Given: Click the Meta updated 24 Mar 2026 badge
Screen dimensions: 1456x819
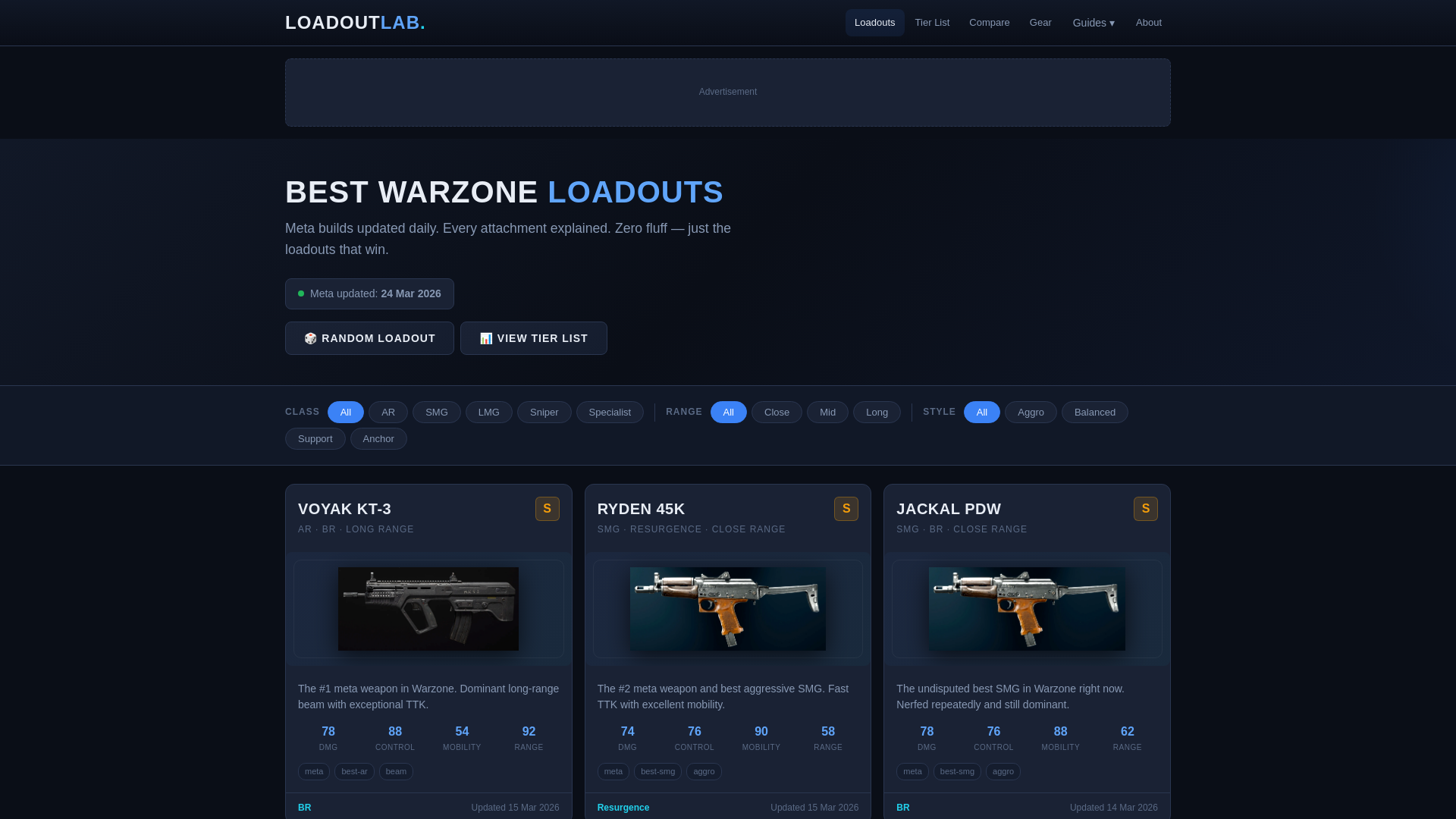Looking at the screenshot, I should 369,293.
